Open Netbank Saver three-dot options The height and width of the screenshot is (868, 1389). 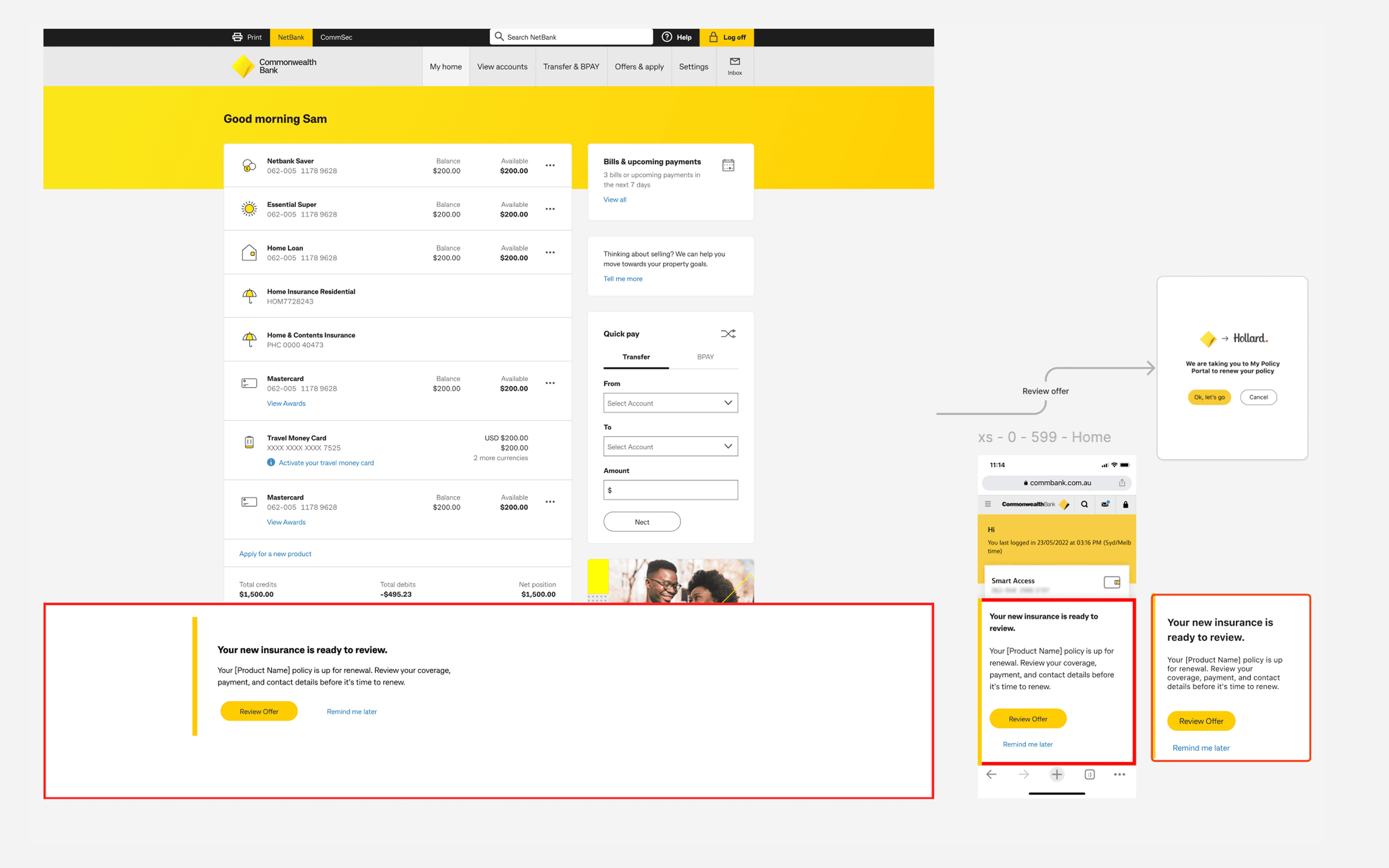point(550,165)
